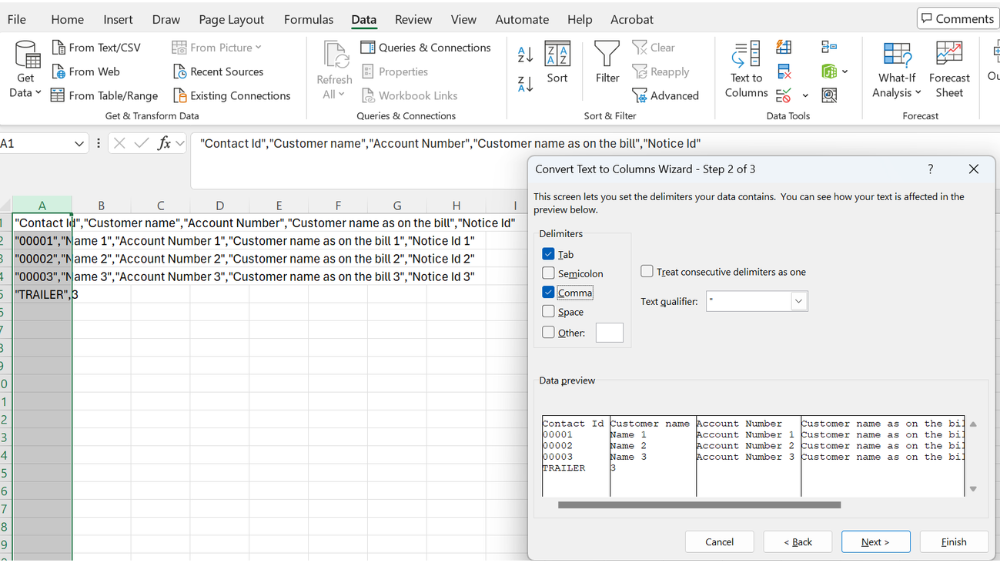Select the Account Number preview column
Screen dimensions: 1000x563
coord(749,456)
